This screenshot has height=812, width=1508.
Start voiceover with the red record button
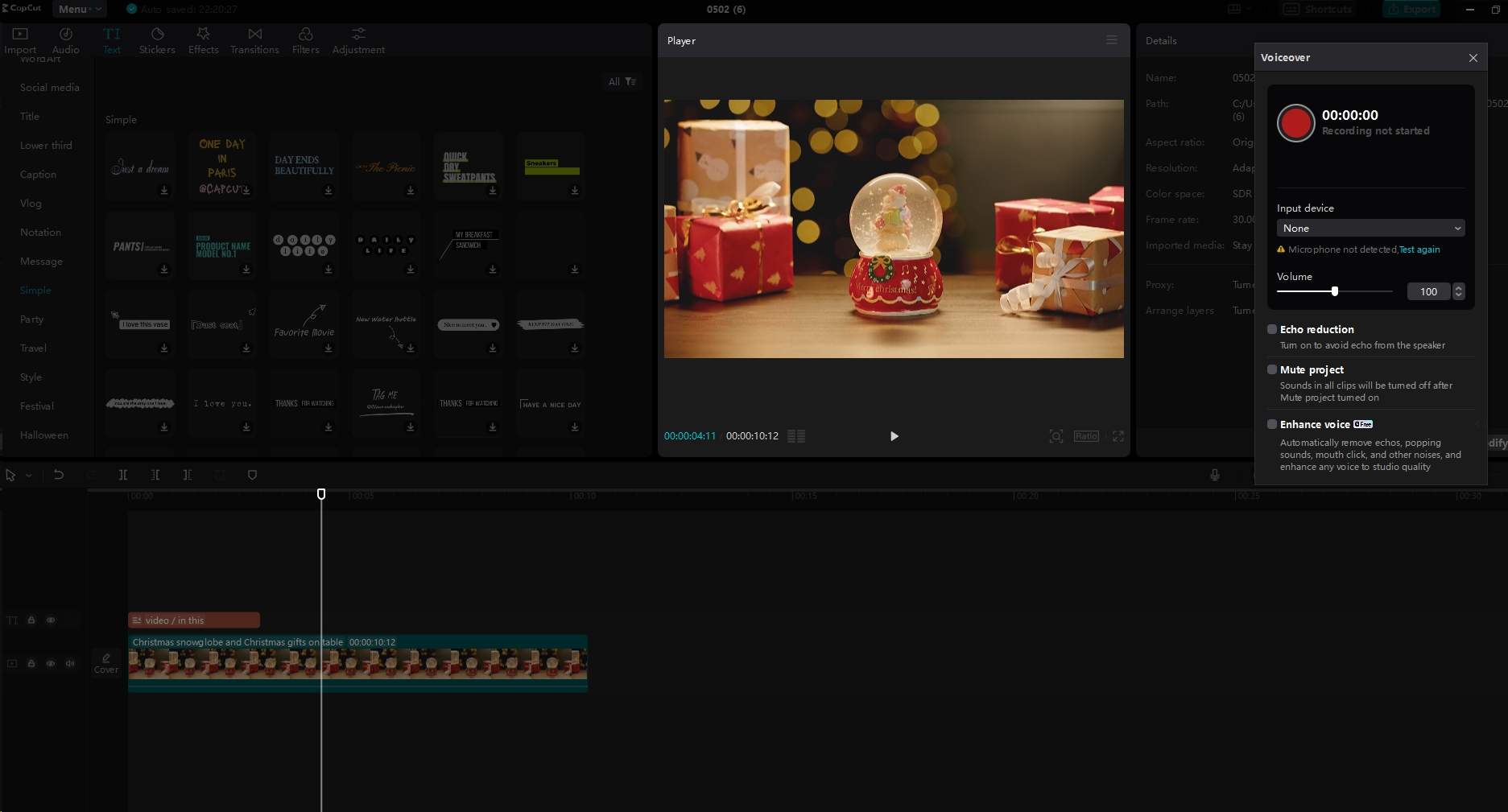(x=1295, y=123)
